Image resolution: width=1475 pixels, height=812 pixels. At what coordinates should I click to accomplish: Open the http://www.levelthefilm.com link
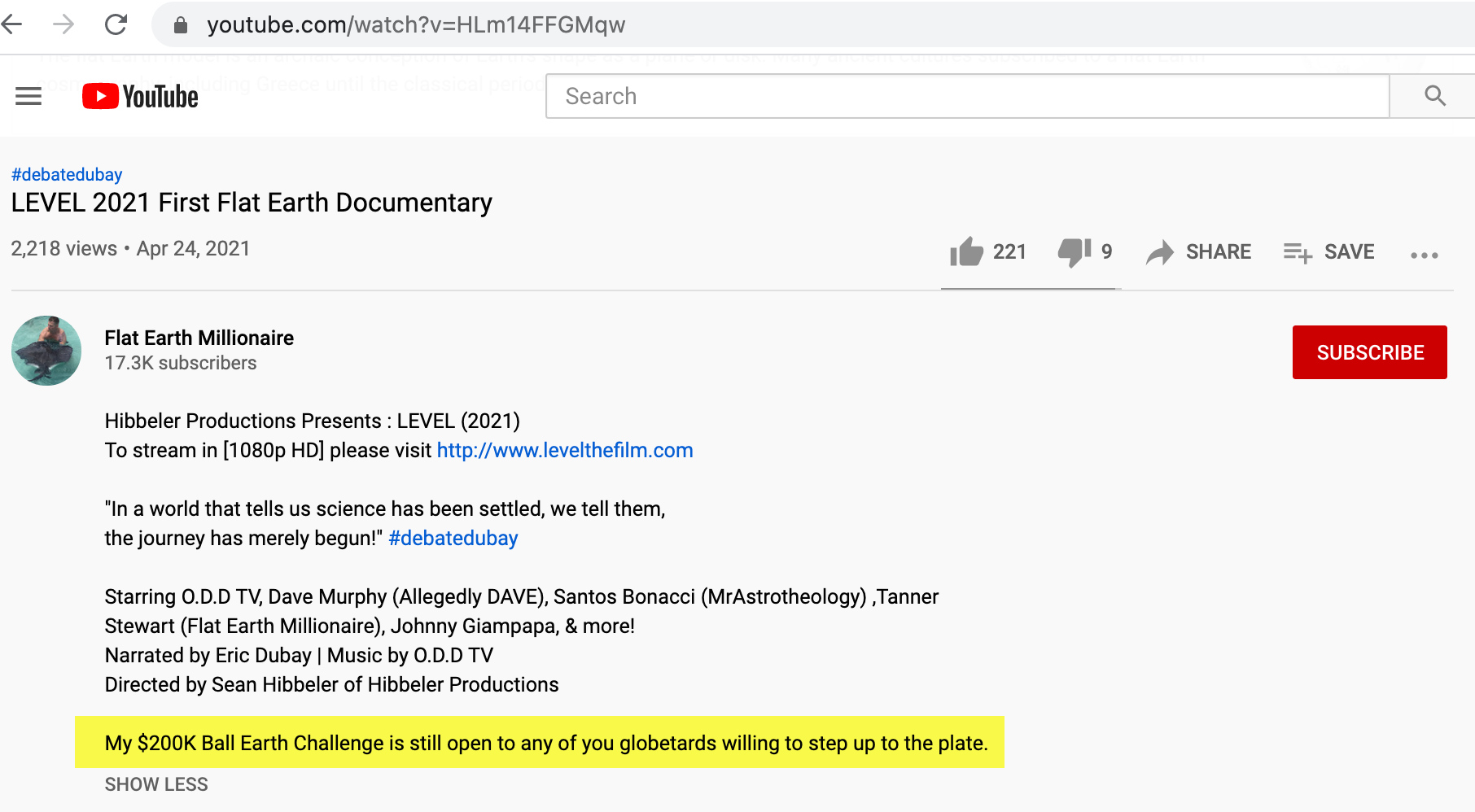point(565,450)
